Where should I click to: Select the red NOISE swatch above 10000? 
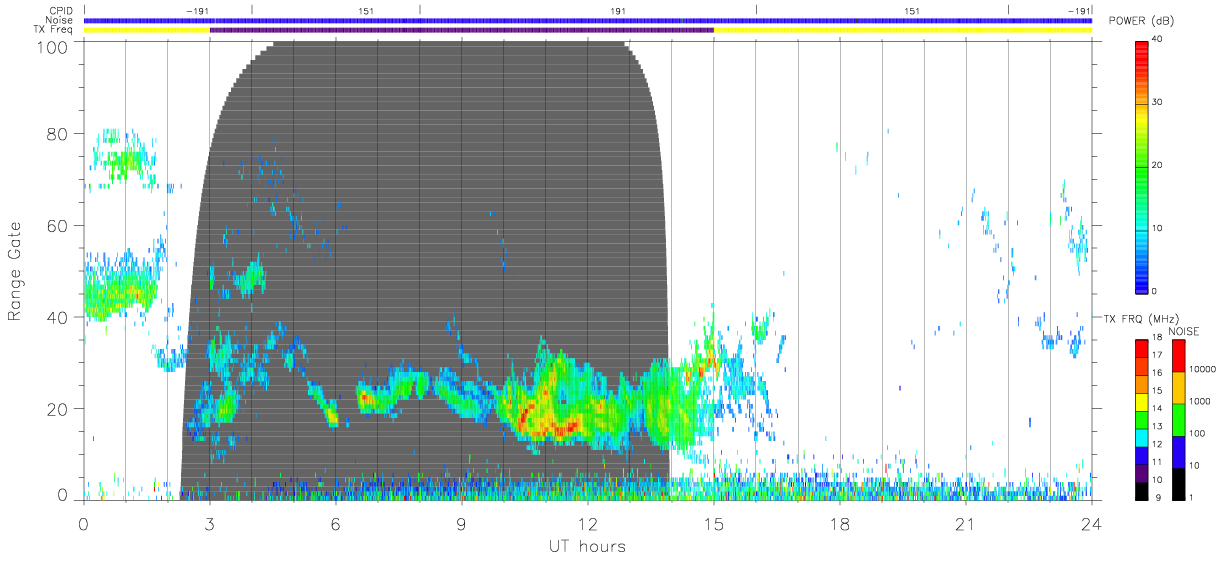tap(1178, 355)
